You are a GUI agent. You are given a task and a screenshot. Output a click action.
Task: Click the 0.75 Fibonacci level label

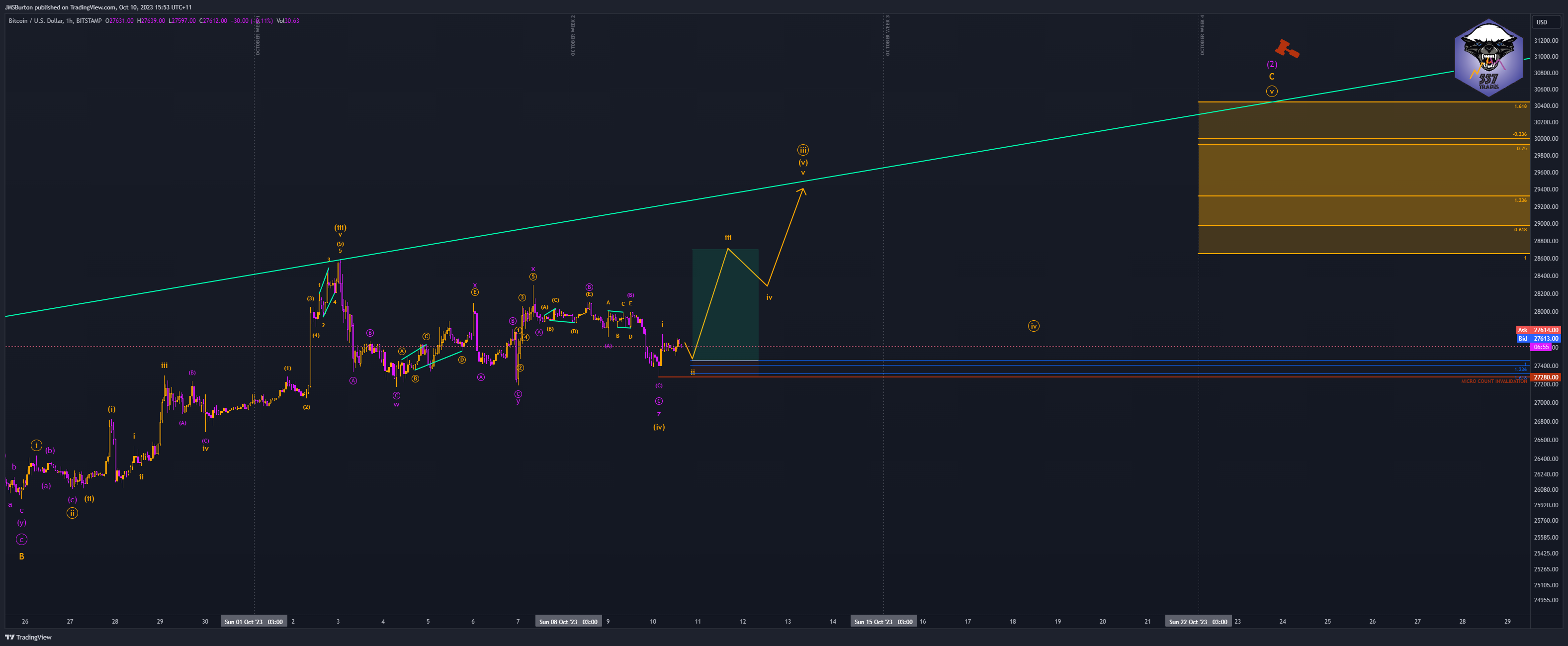(x=1521, y=149)
